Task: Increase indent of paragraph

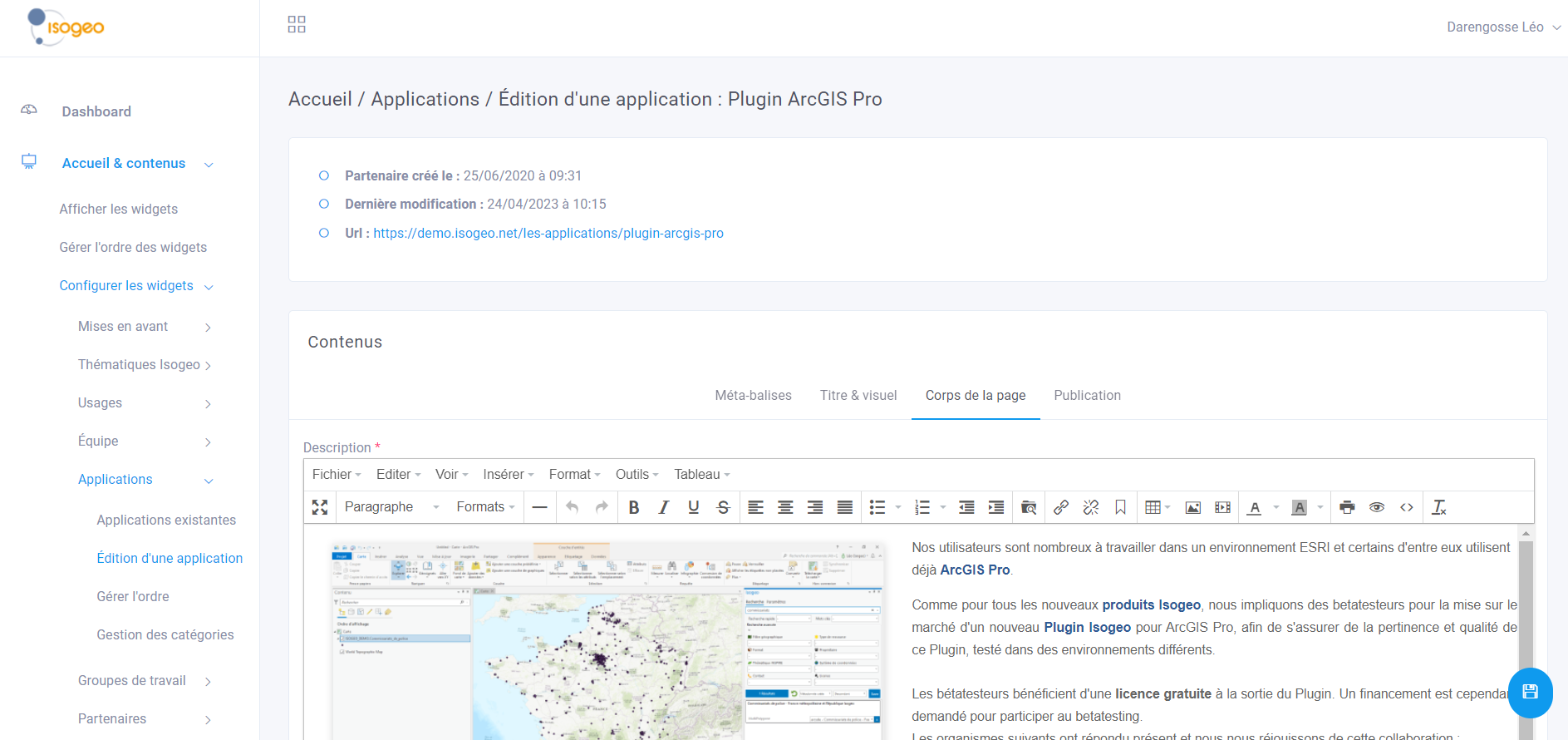Action: (996, 507)
